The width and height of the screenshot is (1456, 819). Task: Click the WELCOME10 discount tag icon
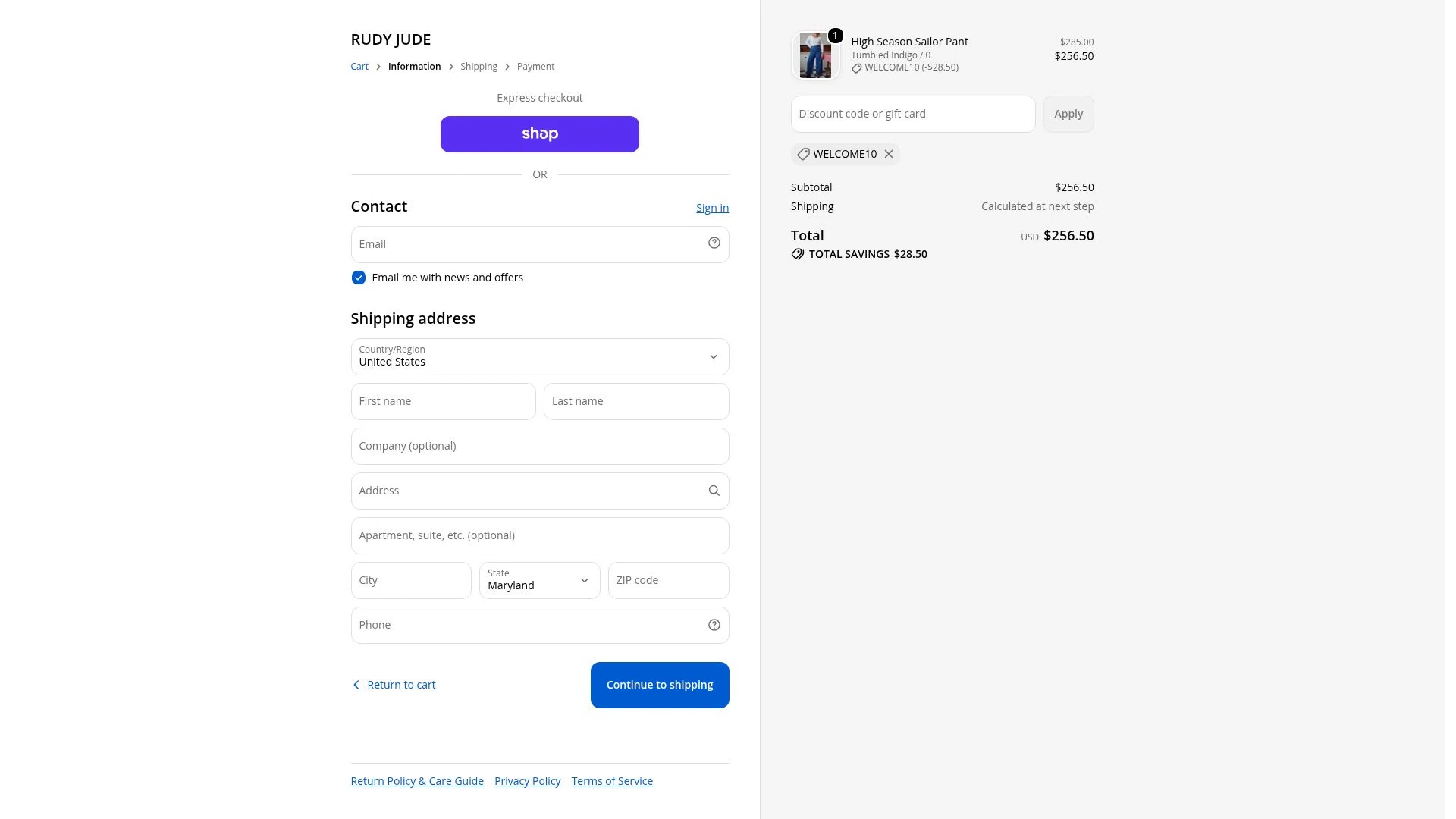(803, 155)
